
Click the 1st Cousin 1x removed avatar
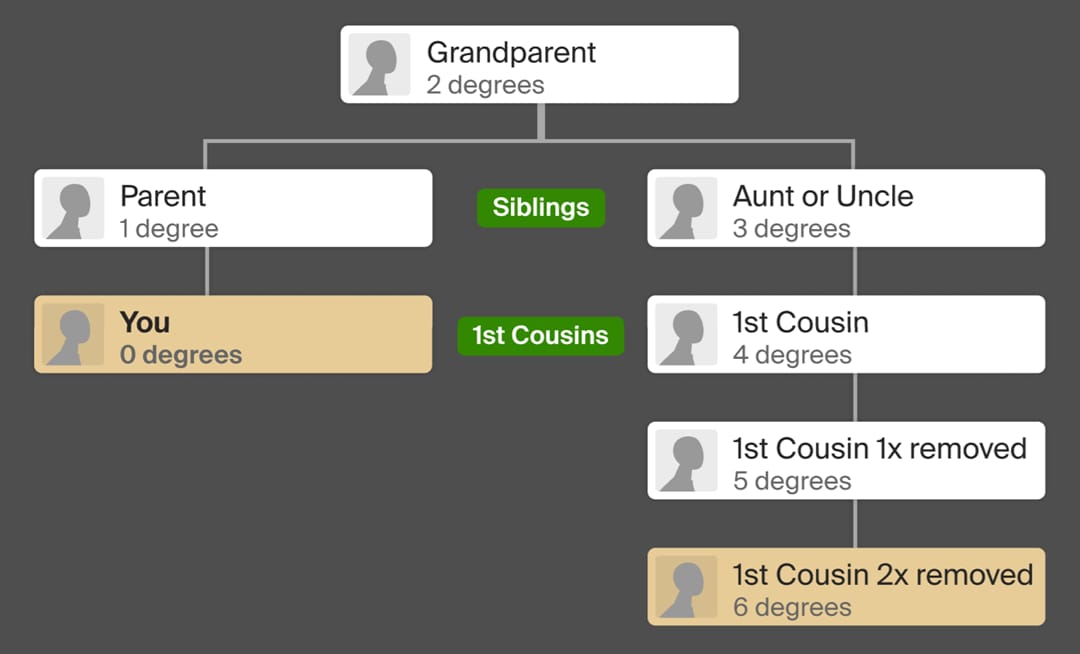tap(686, 461)
